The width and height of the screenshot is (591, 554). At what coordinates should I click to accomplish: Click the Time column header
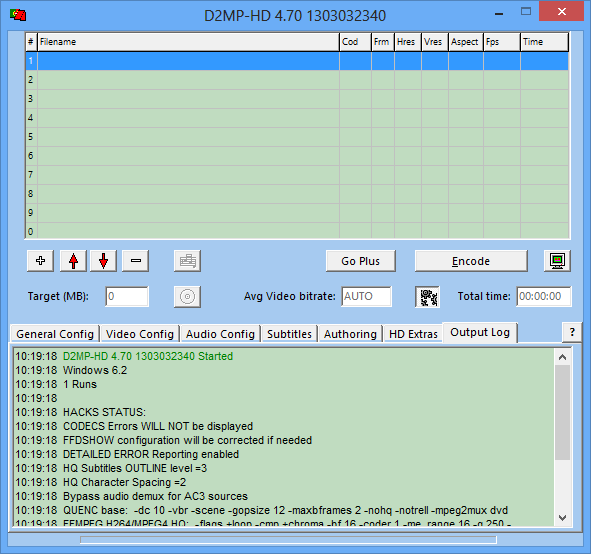(x=544, y=42)
